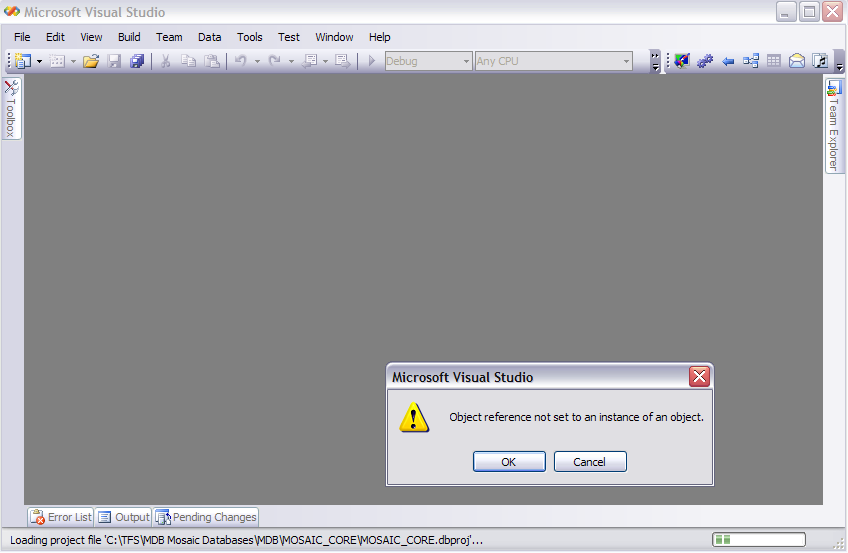Switch to the Pending Changes tab

(x=206, y=517)
